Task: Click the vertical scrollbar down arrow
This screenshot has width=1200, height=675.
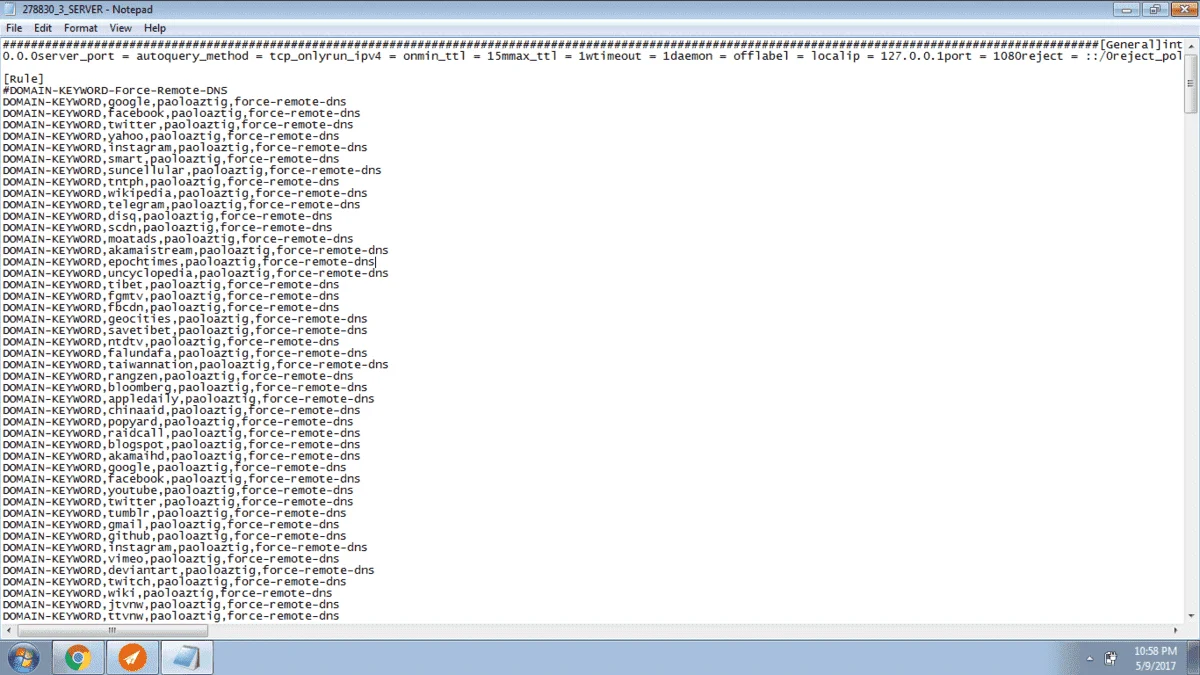Action: [x=1191, y=617]
